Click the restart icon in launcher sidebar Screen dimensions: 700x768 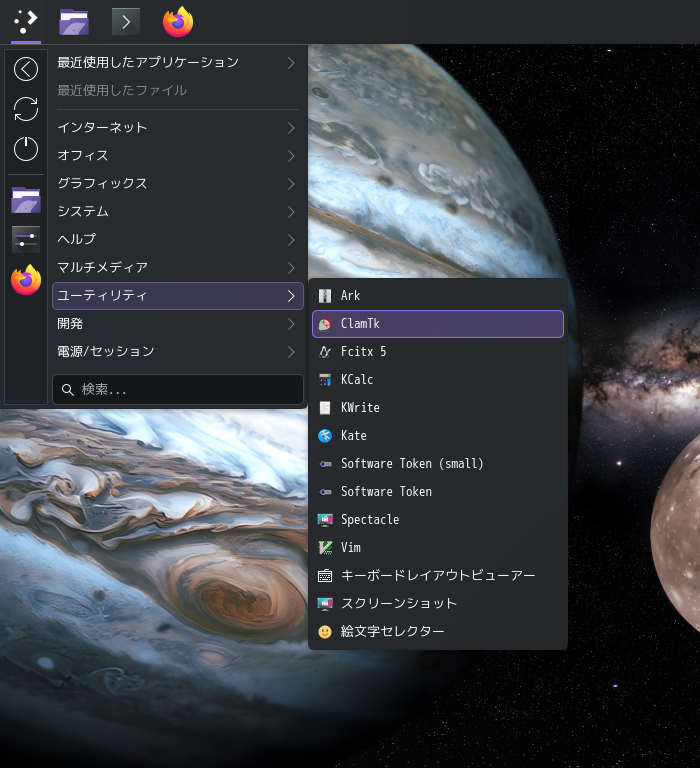[x=26, y=109]
